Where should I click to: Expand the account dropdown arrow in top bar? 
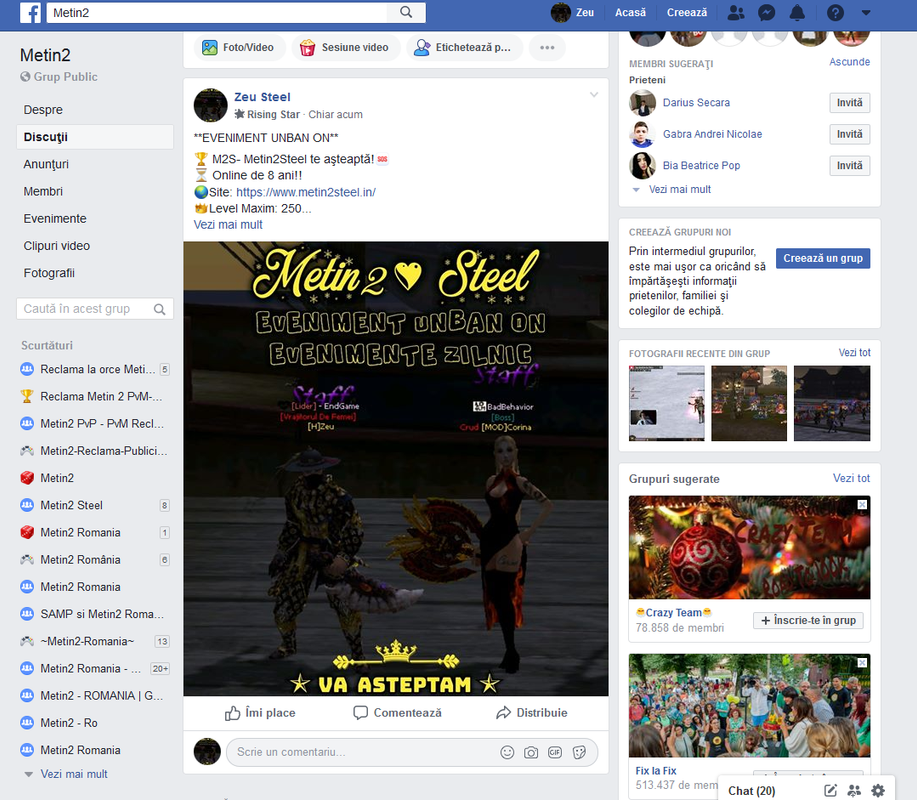(866, 12)
